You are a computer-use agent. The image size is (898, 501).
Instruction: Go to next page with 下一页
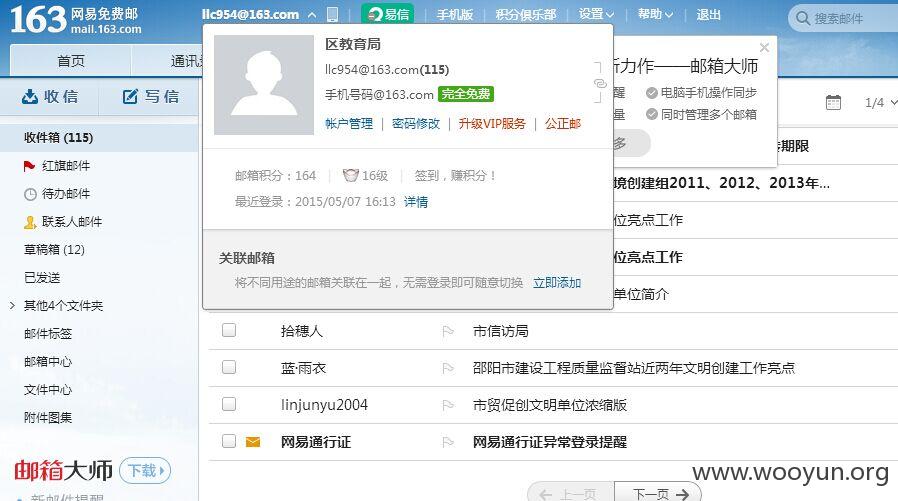pyautogui.click(x=658, y=492)
